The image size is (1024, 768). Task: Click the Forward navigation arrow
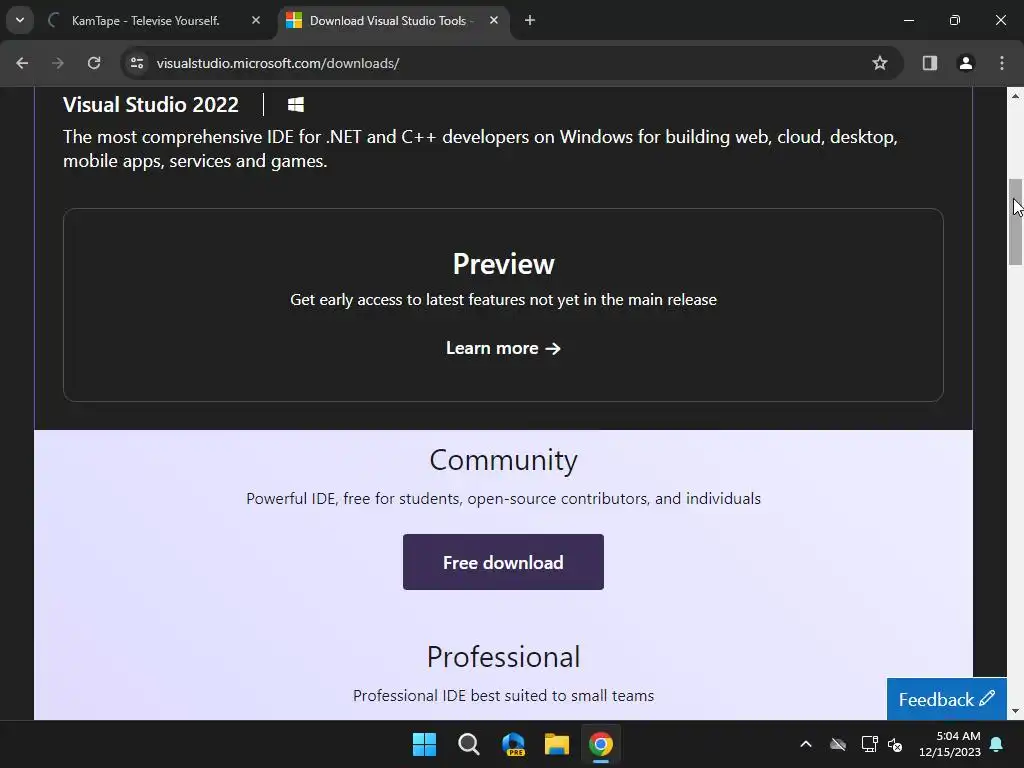pyautogui.click(x=58, y=63)
